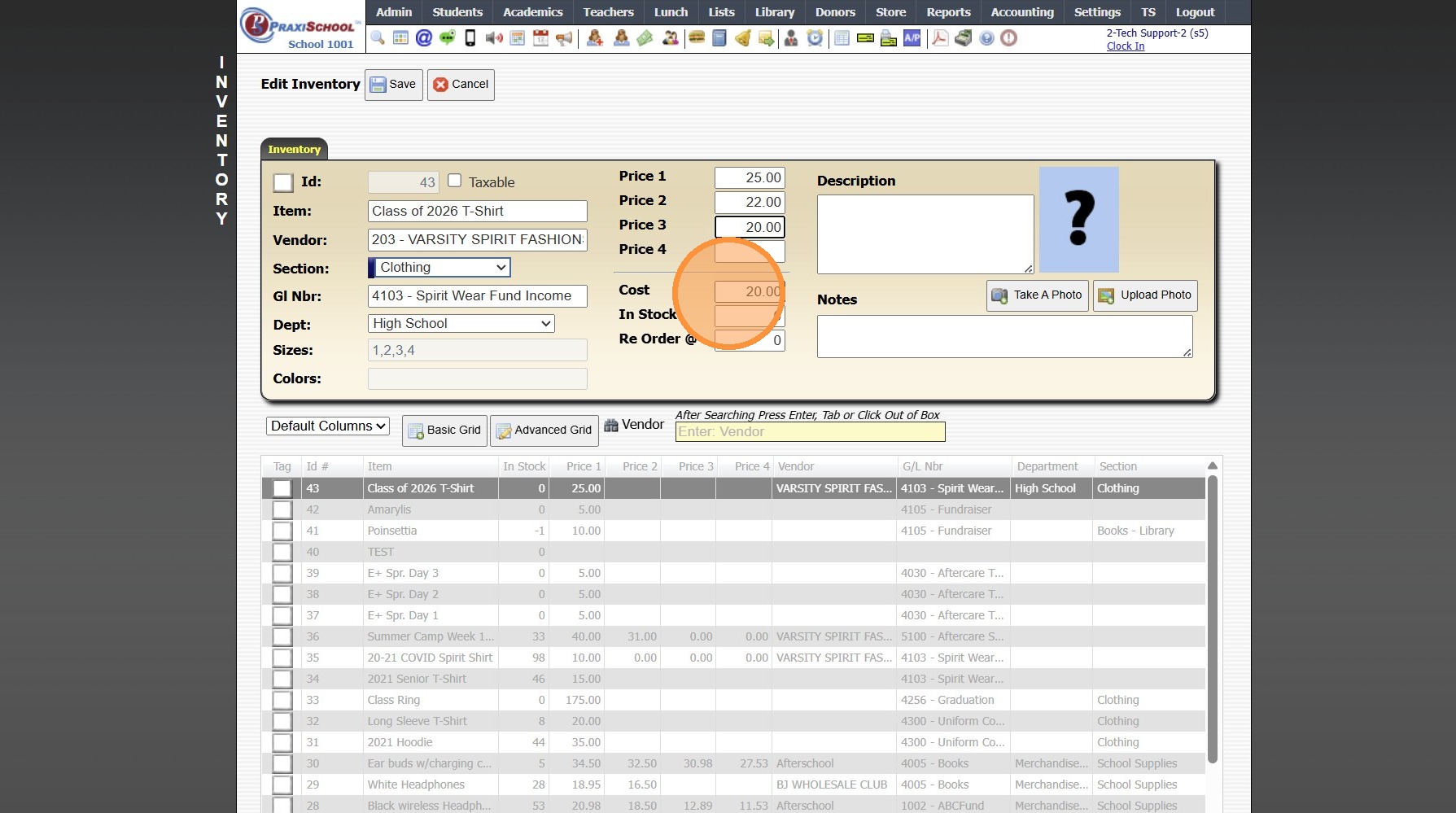Open the Default Columns dropdown

(x=327, y=426)
